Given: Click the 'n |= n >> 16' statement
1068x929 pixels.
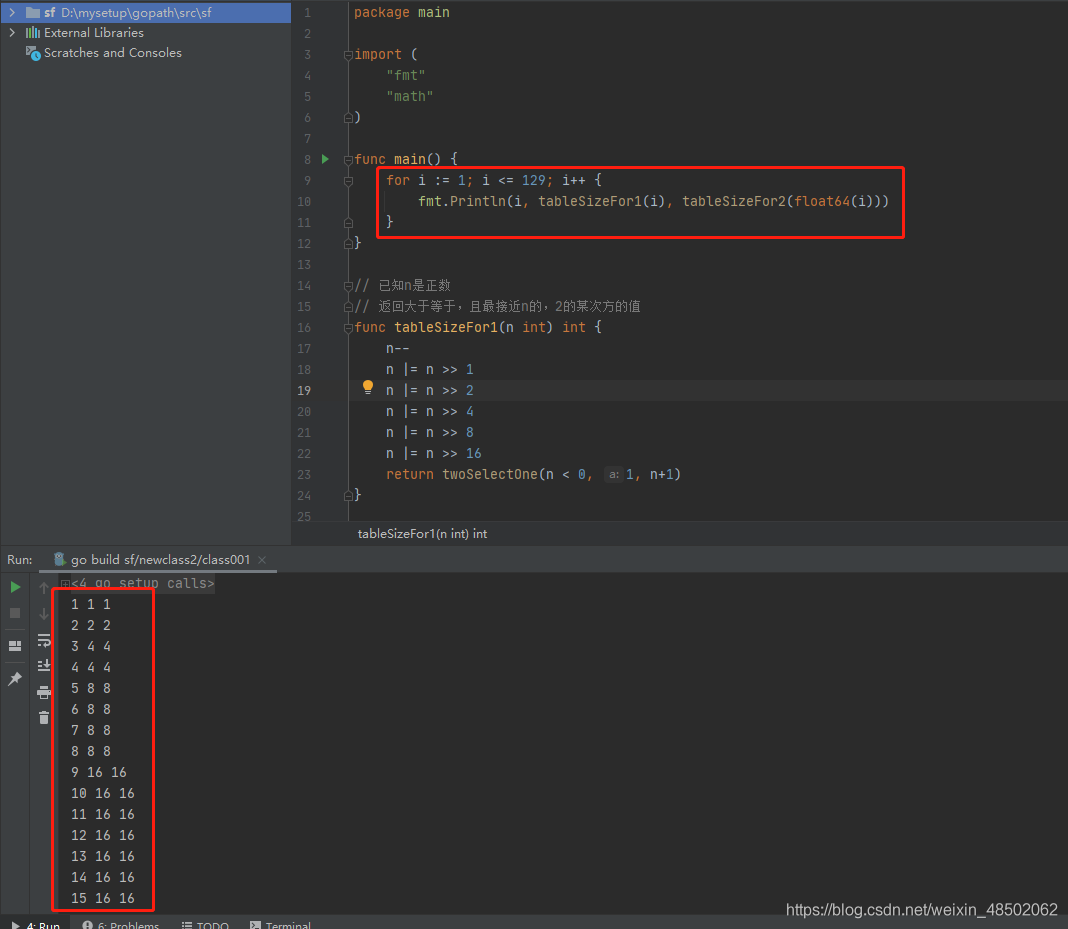Looking at the screenshot, I should (x=433, y=454).
